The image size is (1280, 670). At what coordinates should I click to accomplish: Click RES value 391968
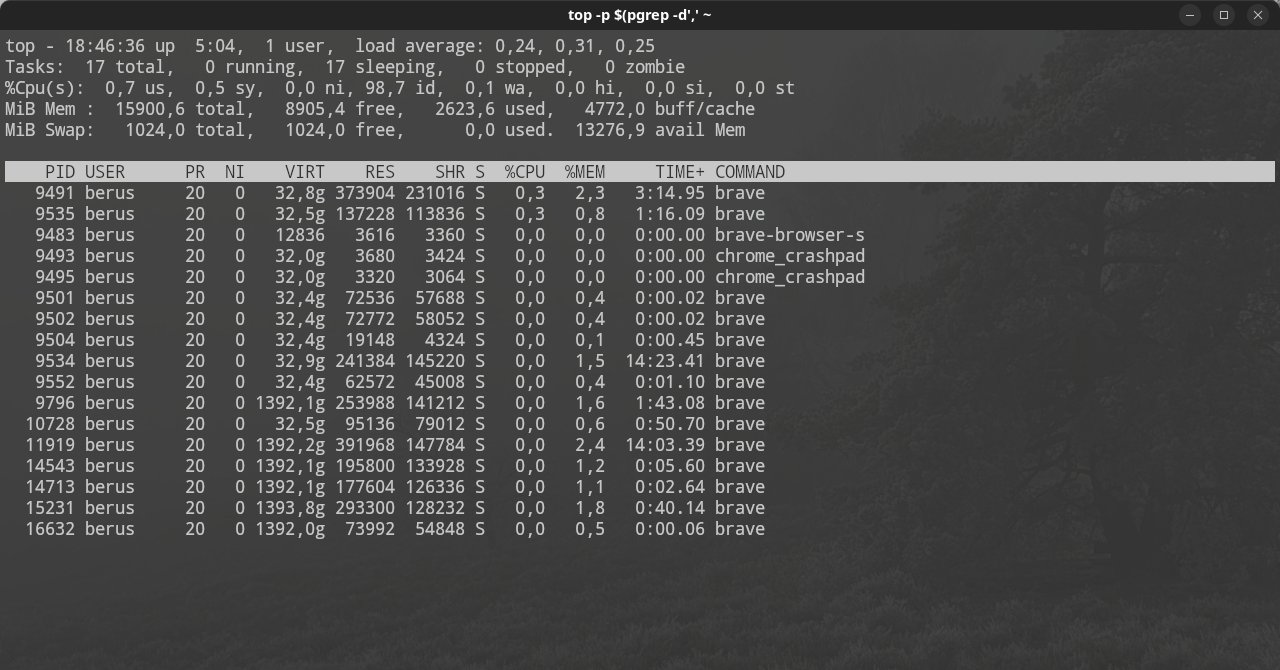click(x=365, y=445)
